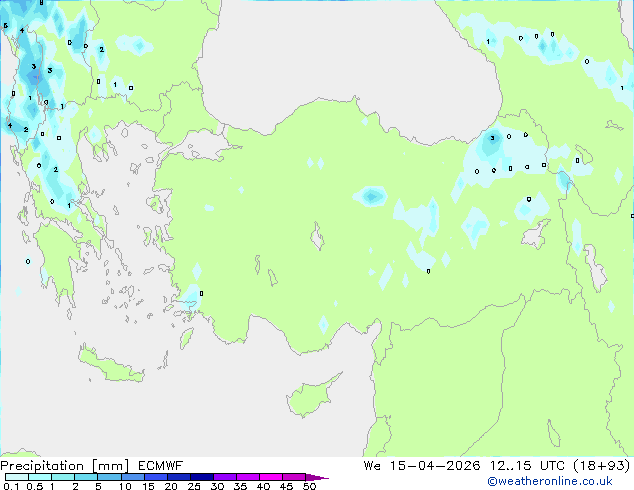
Task: Pick the 5–10 mm legend swatch
Action: [109, 477]
